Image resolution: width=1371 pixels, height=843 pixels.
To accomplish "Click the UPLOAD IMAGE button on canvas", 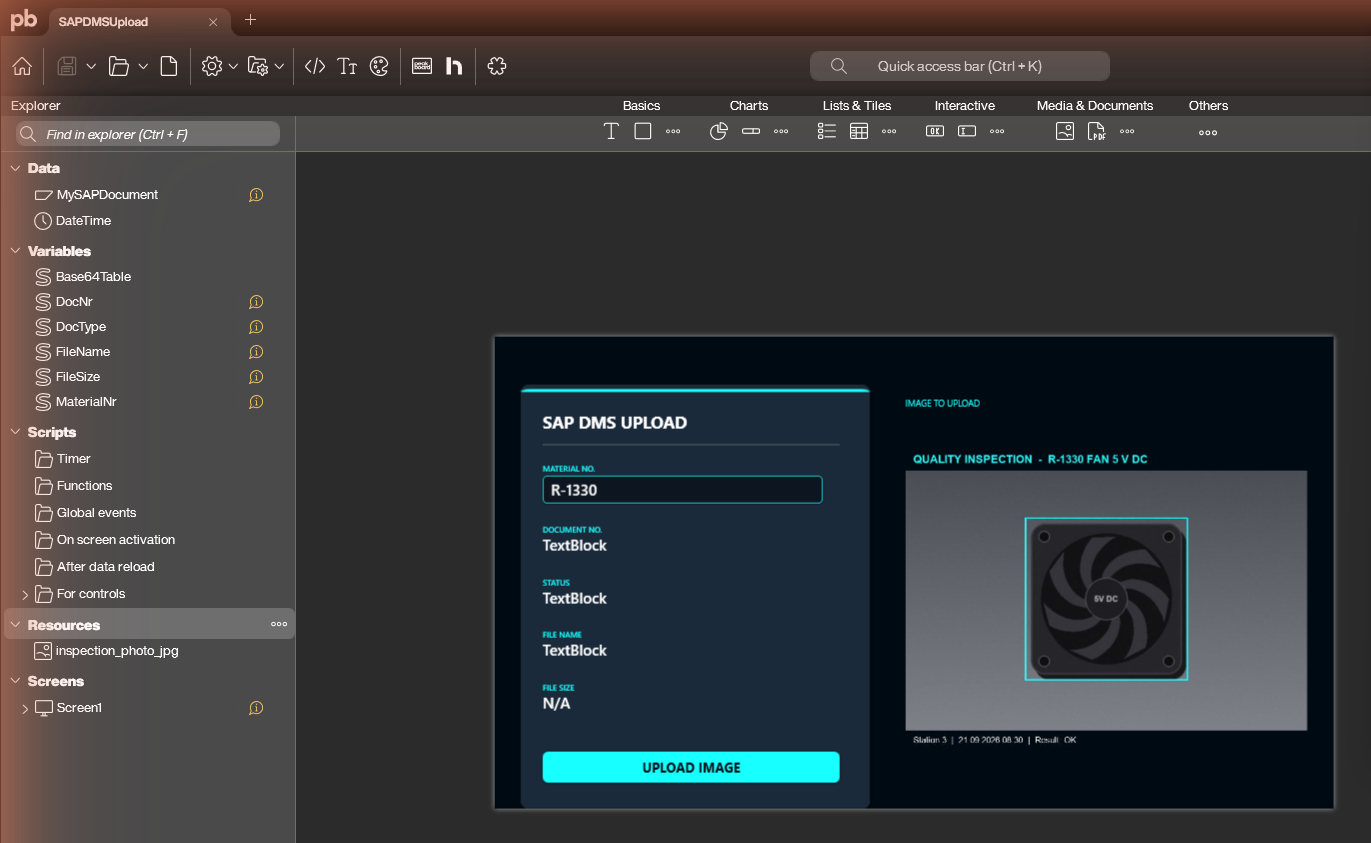I will pyautogui.click(x=691, y=767).
